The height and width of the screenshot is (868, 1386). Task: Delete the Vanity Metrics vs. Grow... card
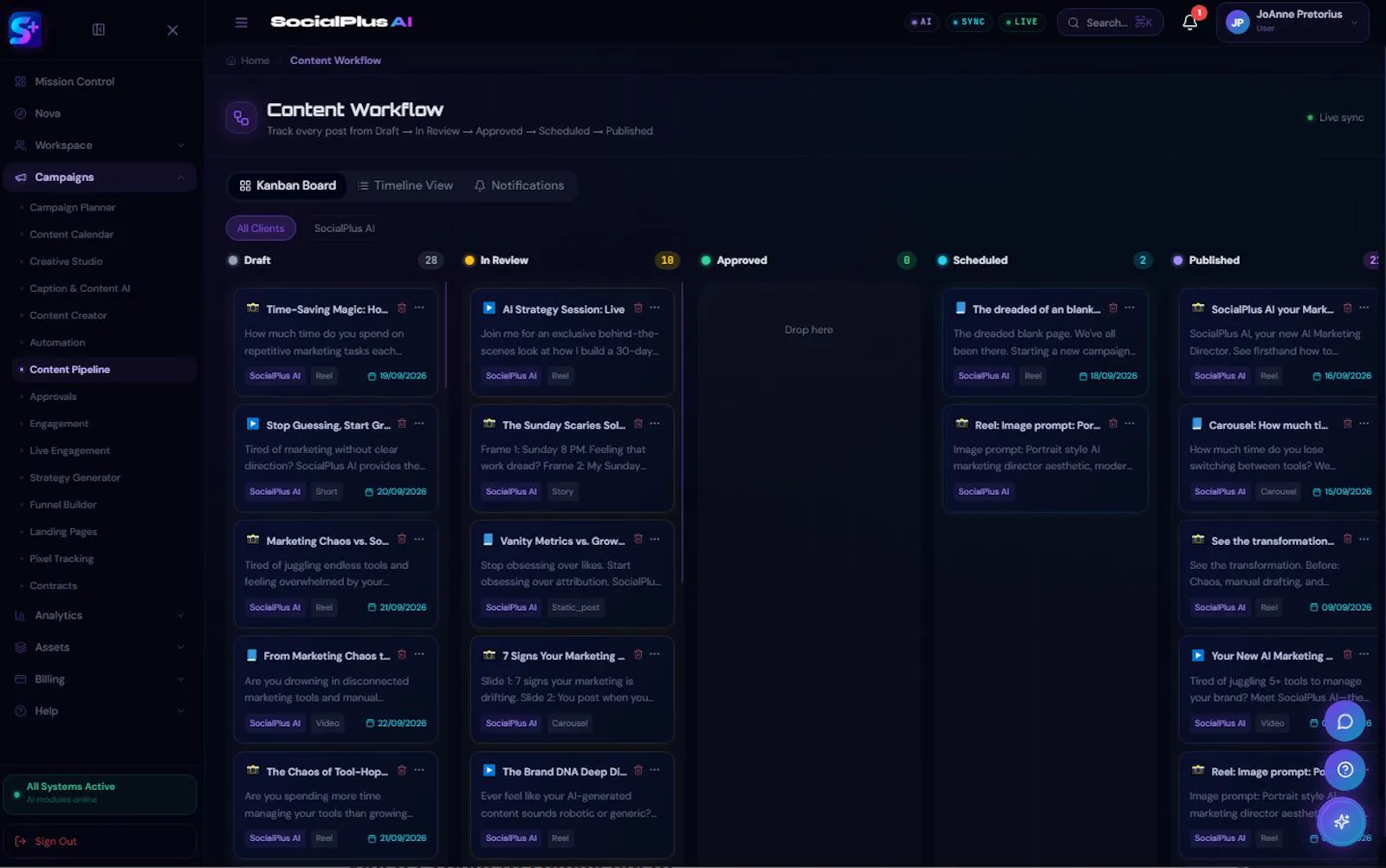click(638, 540)
